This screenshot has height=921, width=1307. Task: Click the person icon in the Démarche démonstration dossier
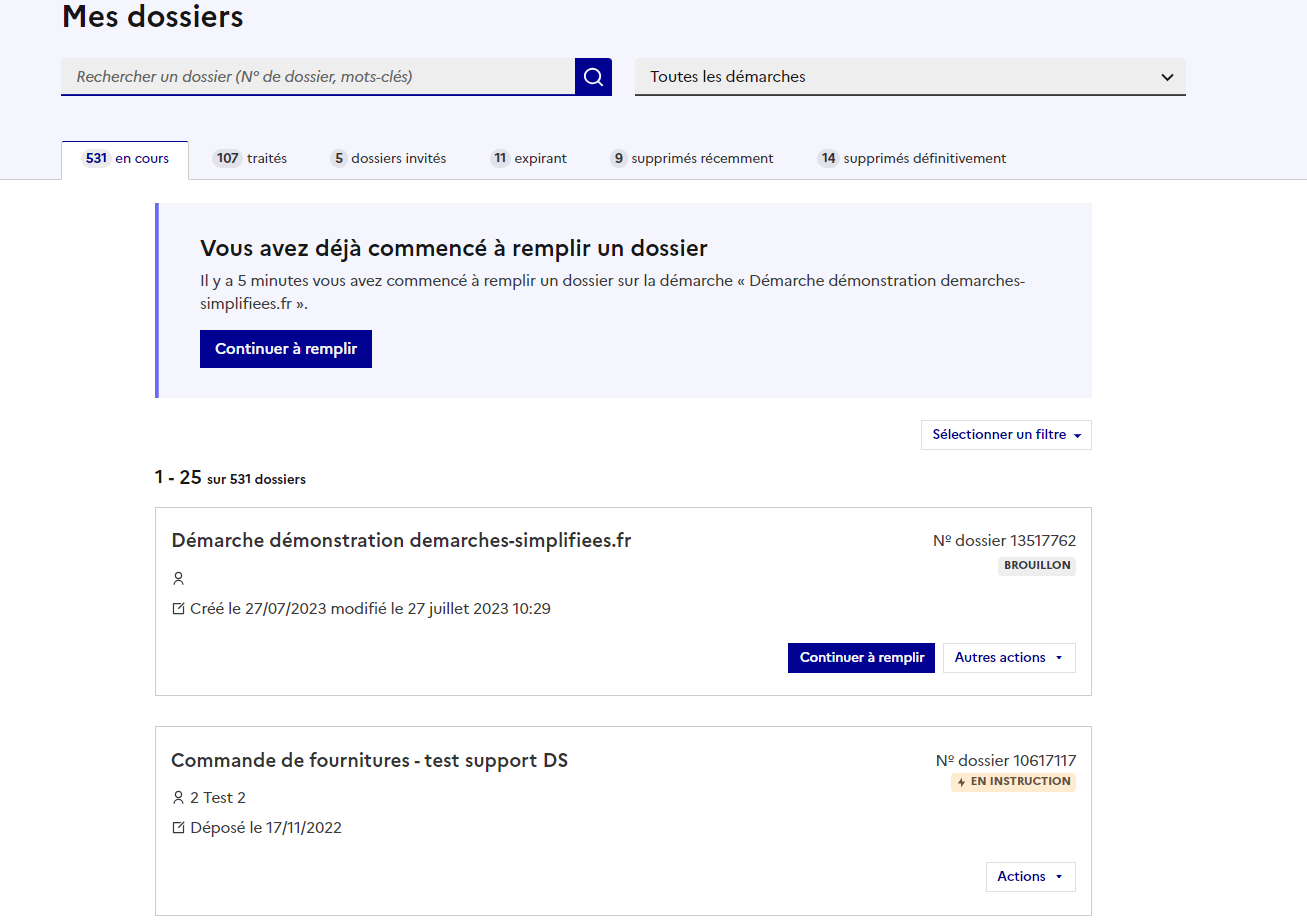tap(179, 579)
